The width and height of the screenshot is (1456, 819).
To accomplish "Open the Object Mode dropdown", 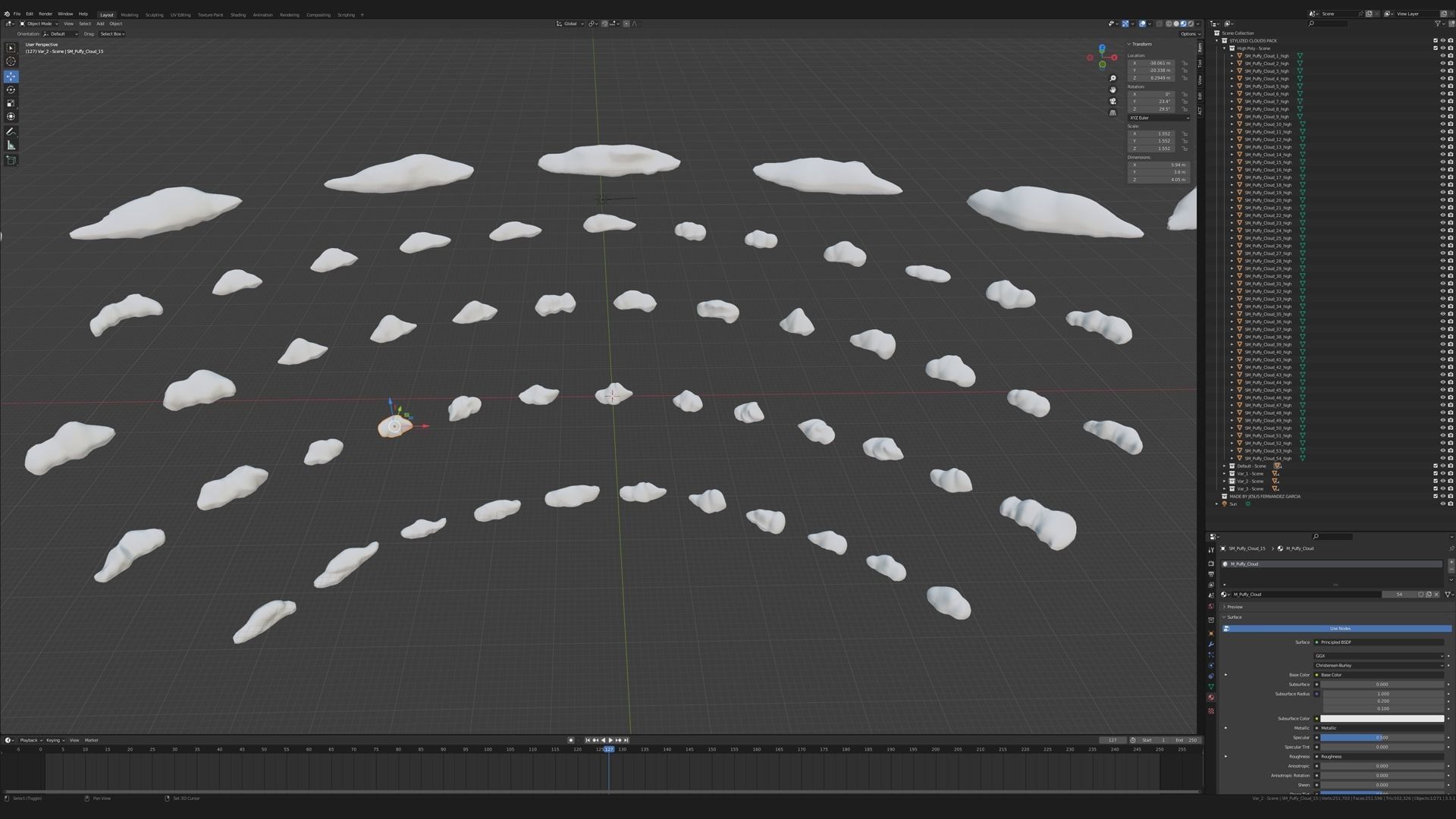I will coord(39,24).
